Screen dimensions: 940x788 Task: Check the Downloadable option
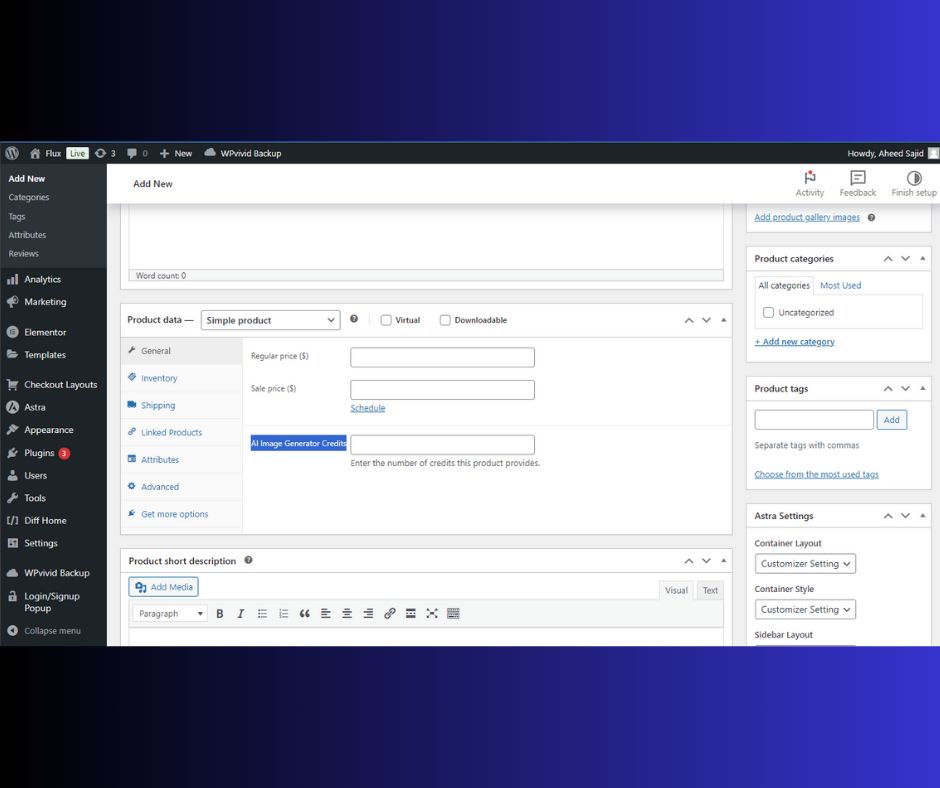[445, 320]
